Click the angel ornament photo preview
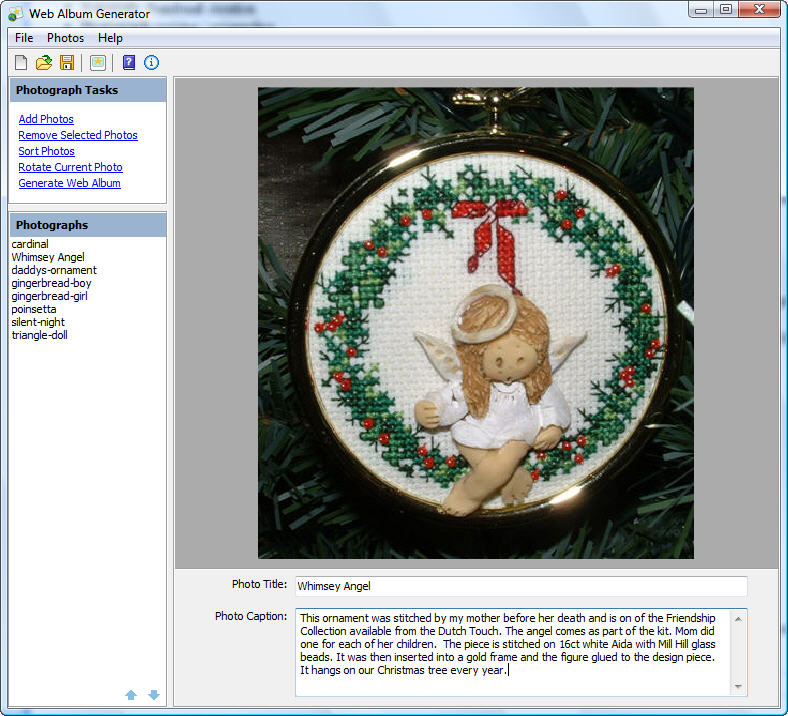This screenshot has height=716, width=788. 476,323
